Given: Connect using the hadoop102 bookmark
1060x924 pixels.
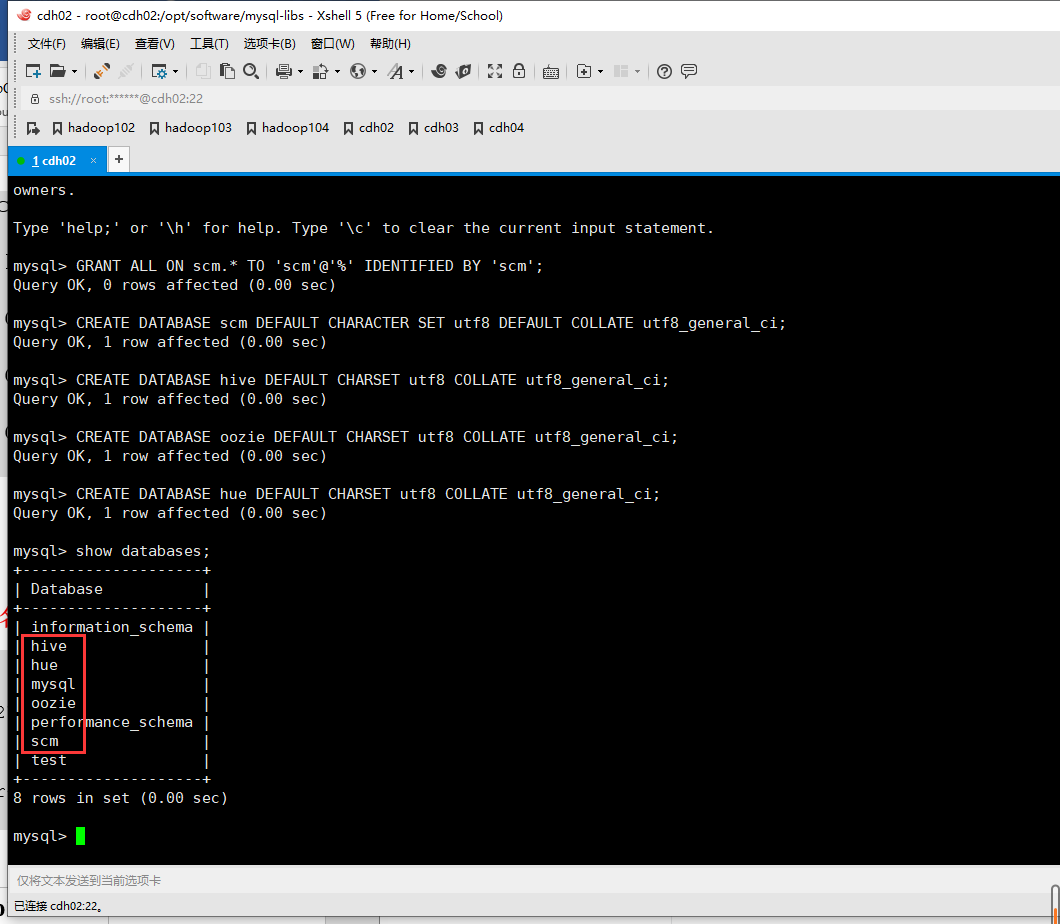Looking at the screenshot, I should [x=93, y=128].
